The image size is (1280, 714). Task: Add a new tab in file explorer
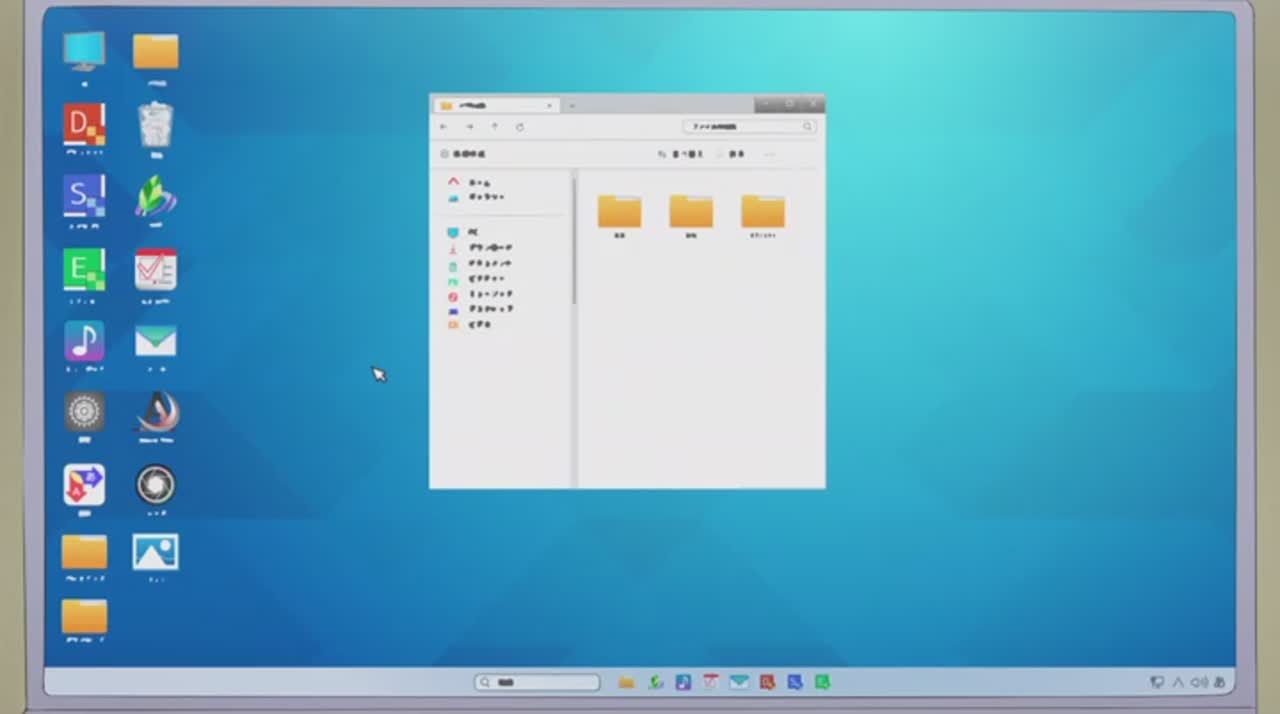tap(572, 105)
